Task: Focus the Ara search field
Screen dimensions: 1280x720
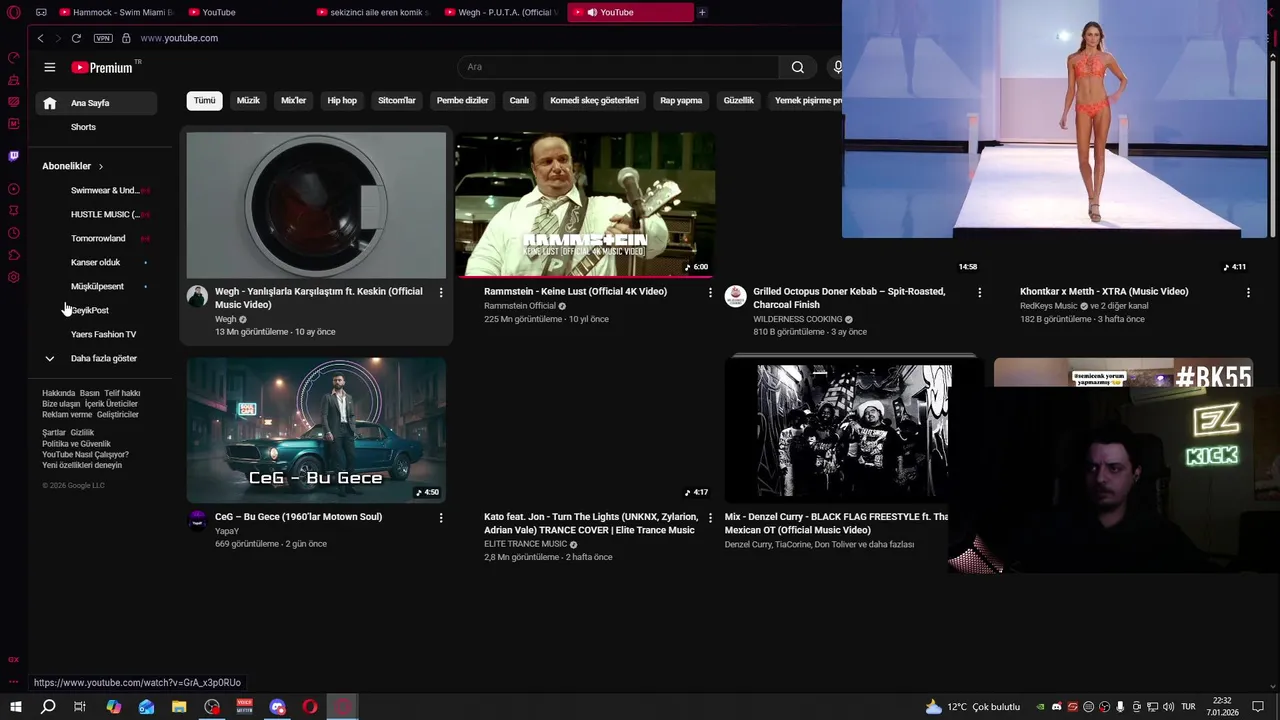Action: (x=618, y=67)
